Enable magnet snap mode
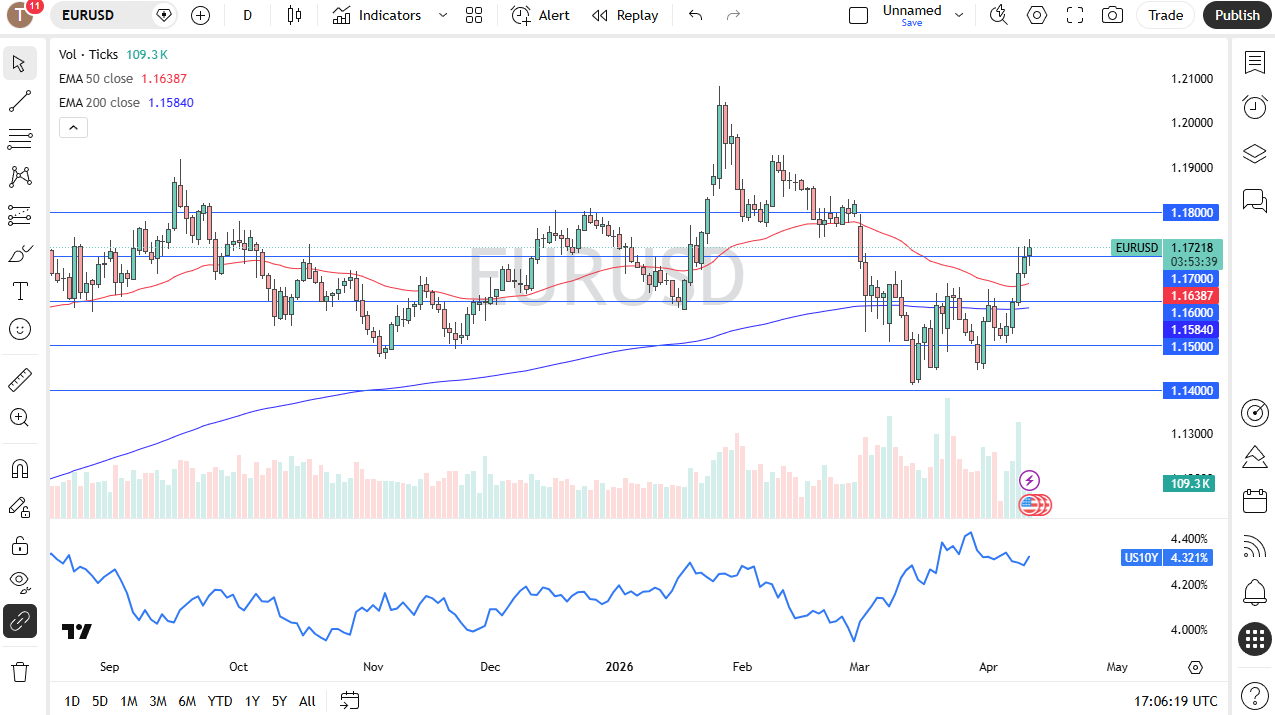The image size is (1275, 715). (x=20, y=468)
